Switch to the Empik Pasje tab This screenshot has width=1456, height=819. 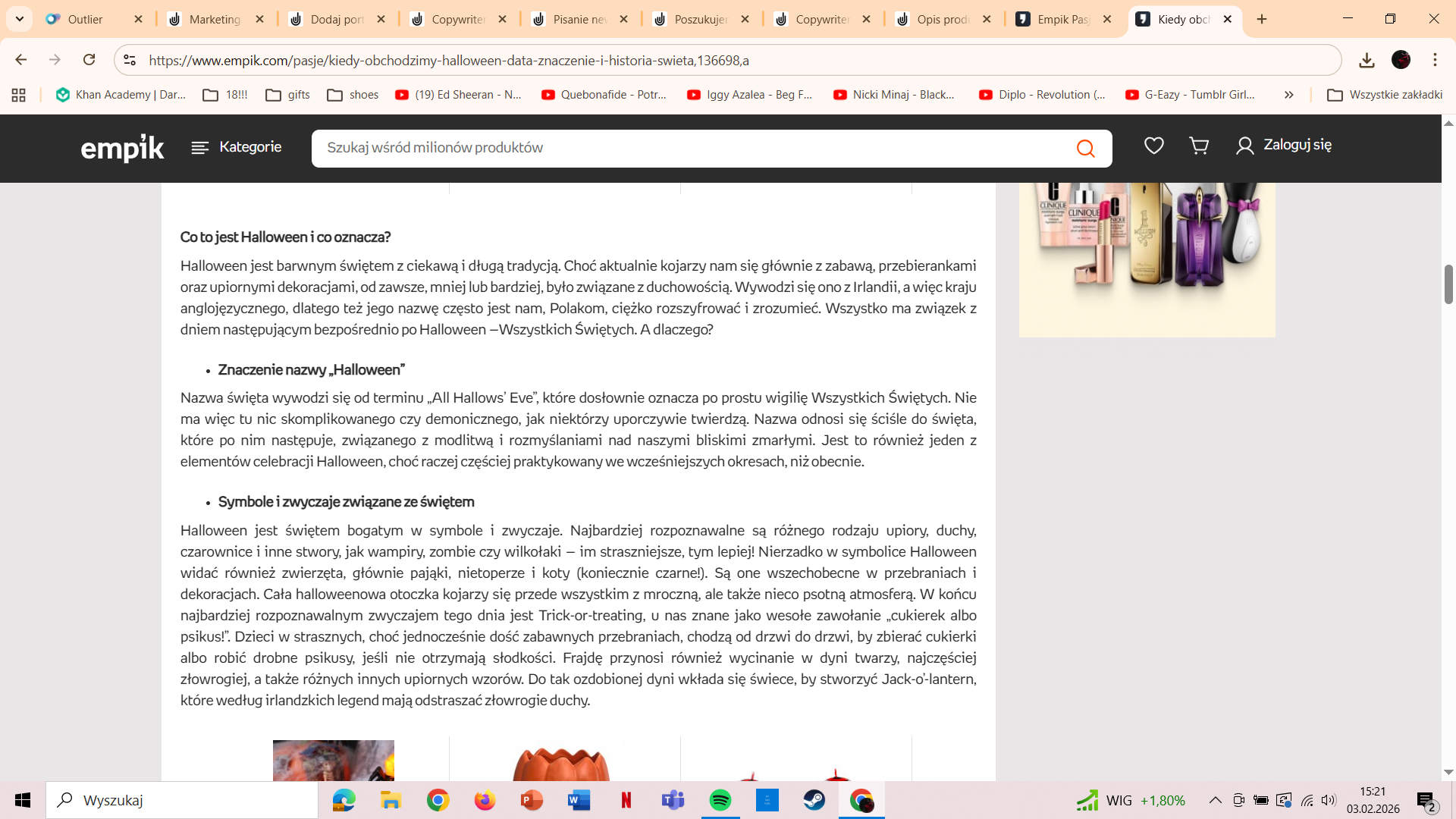[1064, 19]
